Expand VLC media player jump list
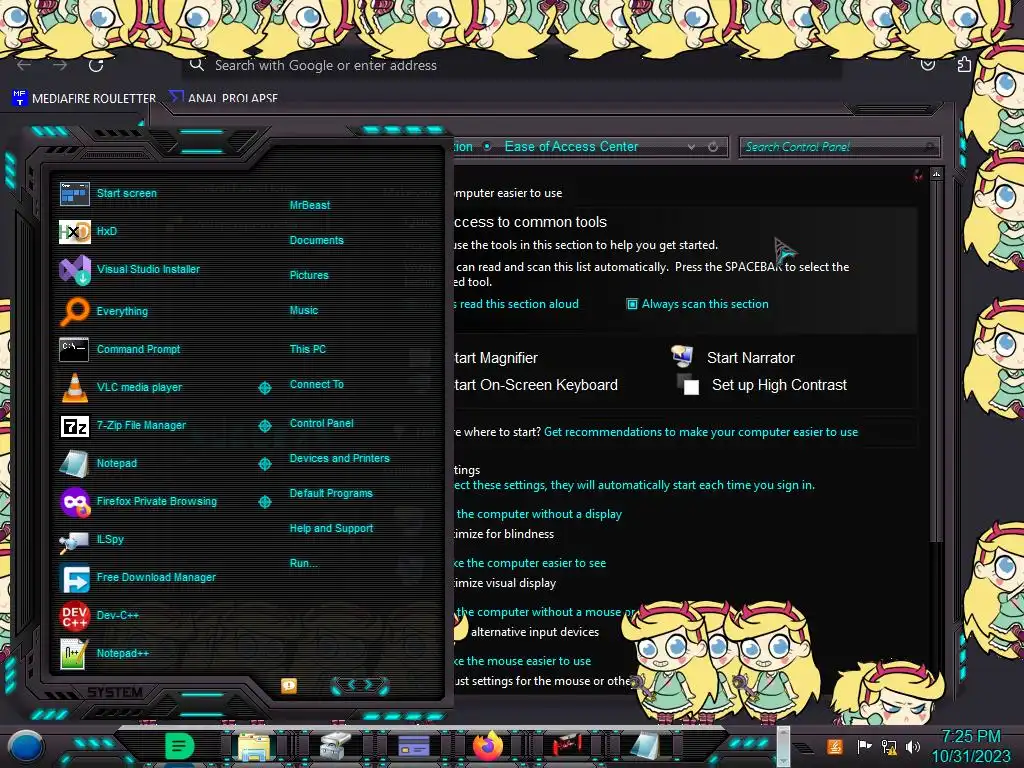This screenshot has height=768, width=1024. 264,388
